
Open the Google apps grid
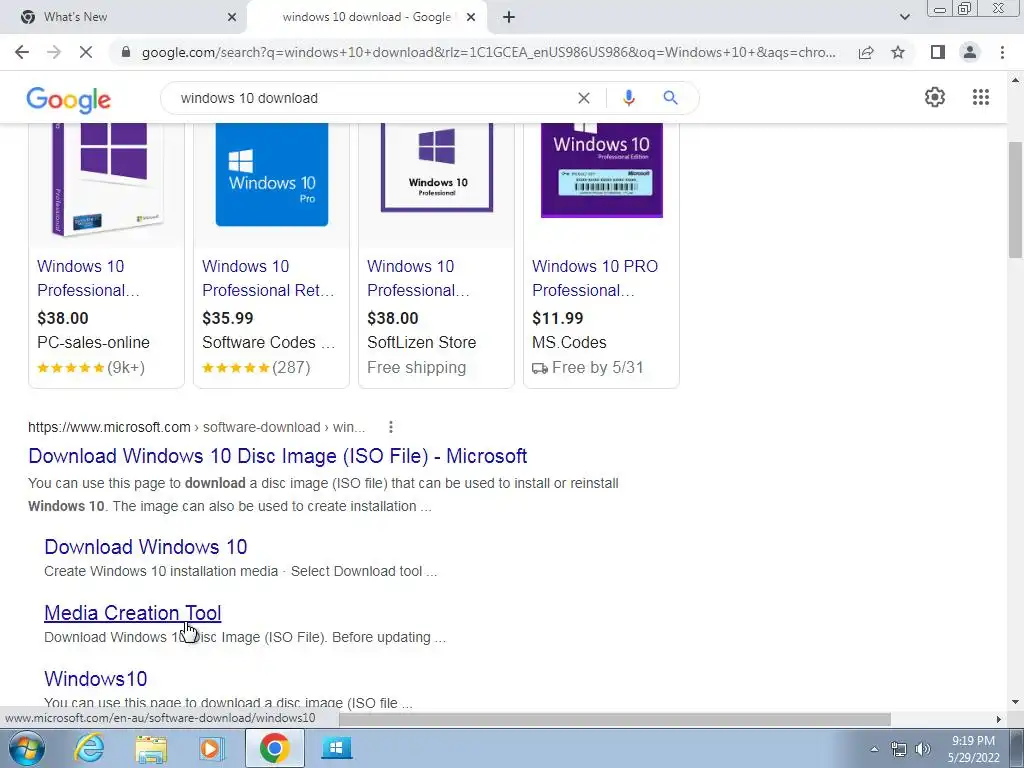pyautogui.click(x=980, y=97)
